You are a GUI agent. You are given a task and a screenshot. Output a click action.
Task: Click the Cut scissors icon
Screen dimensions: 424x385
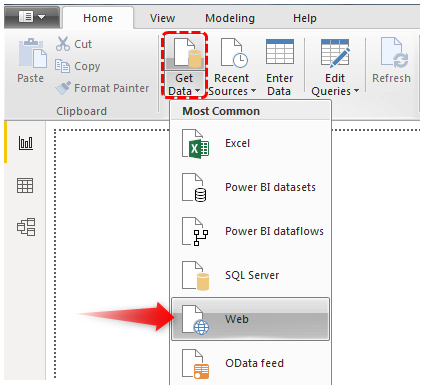[63, 44]
